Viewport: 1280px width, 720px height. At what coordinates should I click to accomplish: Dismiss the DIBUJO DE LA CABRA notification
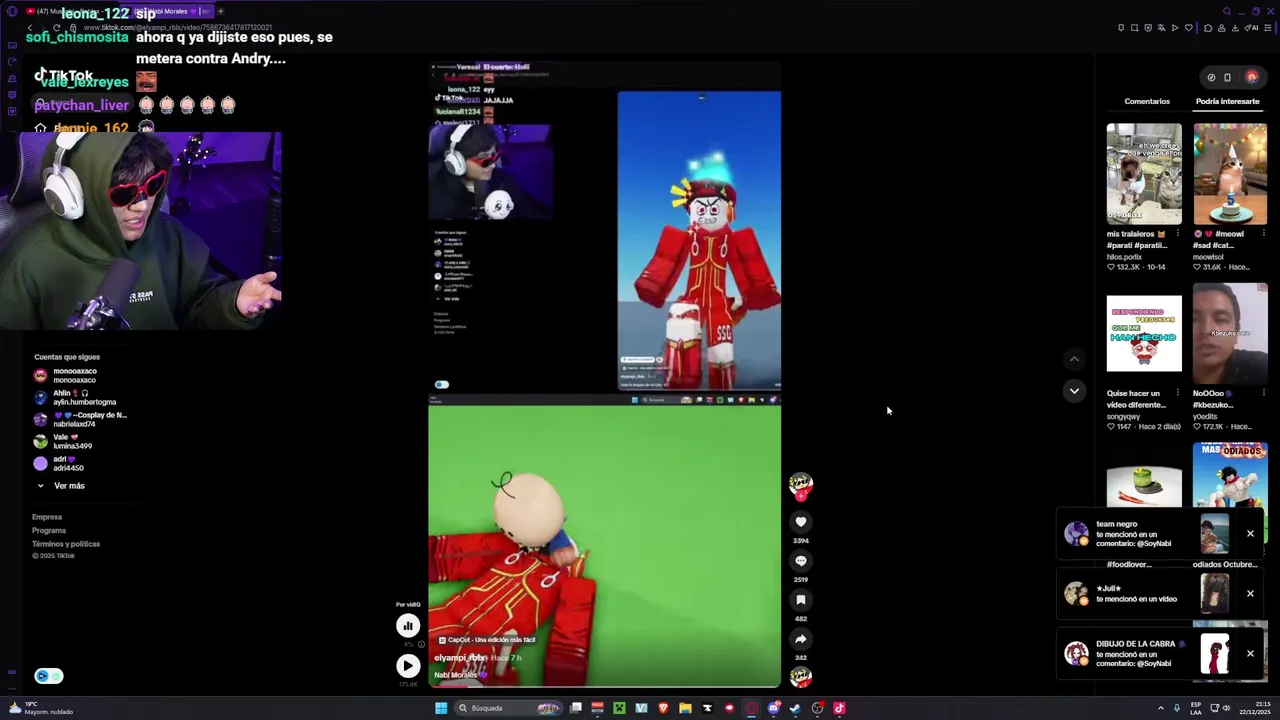(x=1250, y=654)
